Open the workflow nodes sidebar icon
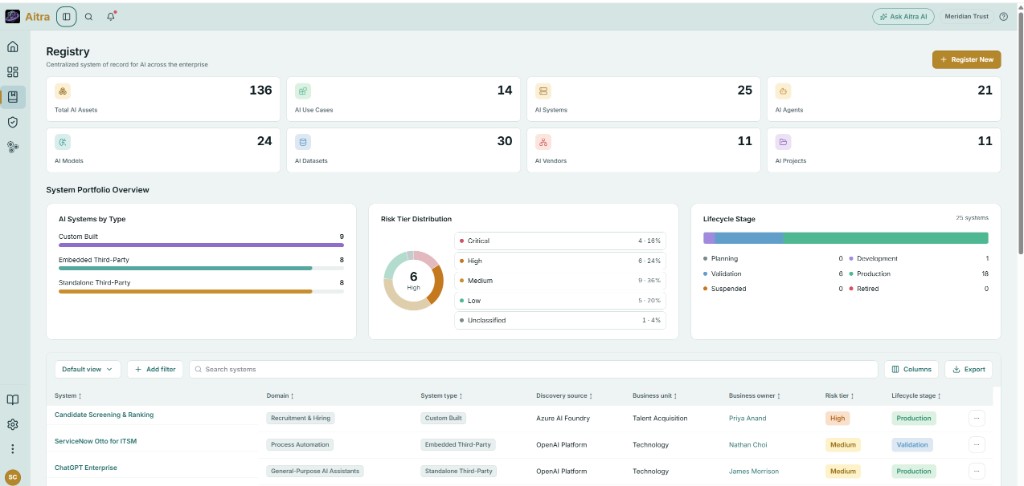 click(x=12, y=147)
